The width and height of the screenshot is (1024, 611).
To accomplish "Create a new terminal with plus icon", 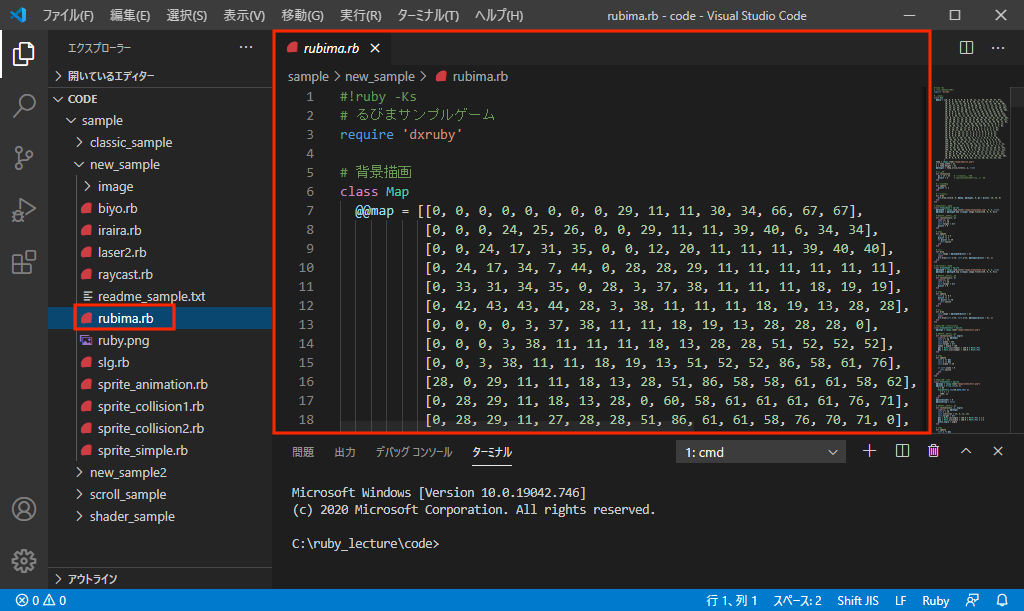I will tap(869, 451).
